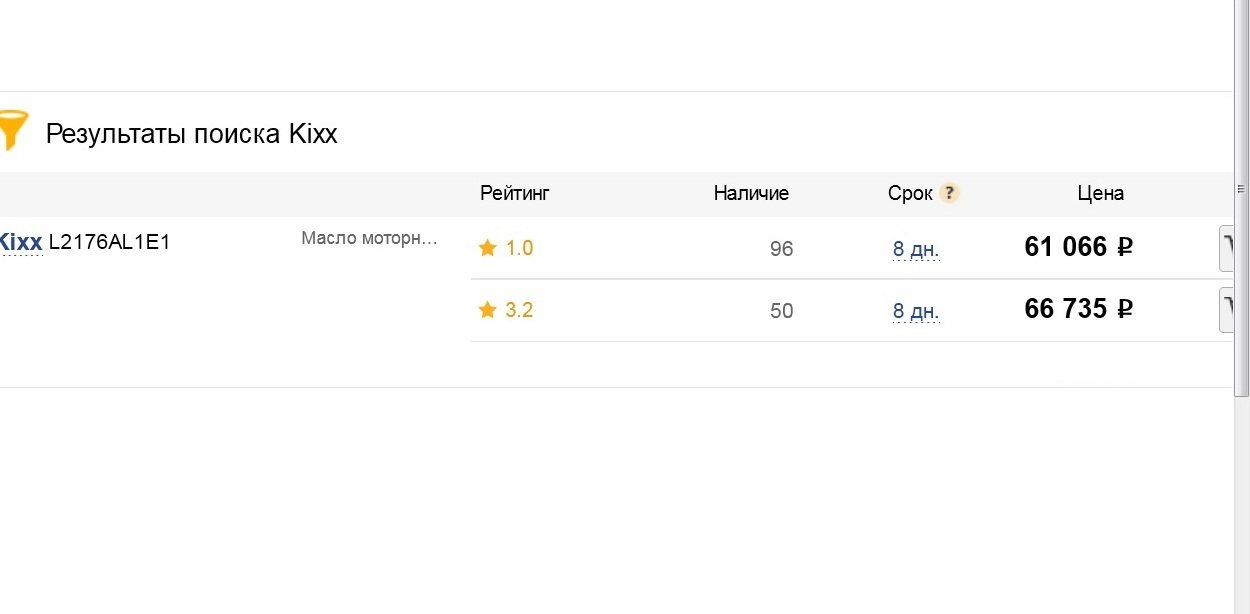Open the Kixx brand link

point(20,242)
